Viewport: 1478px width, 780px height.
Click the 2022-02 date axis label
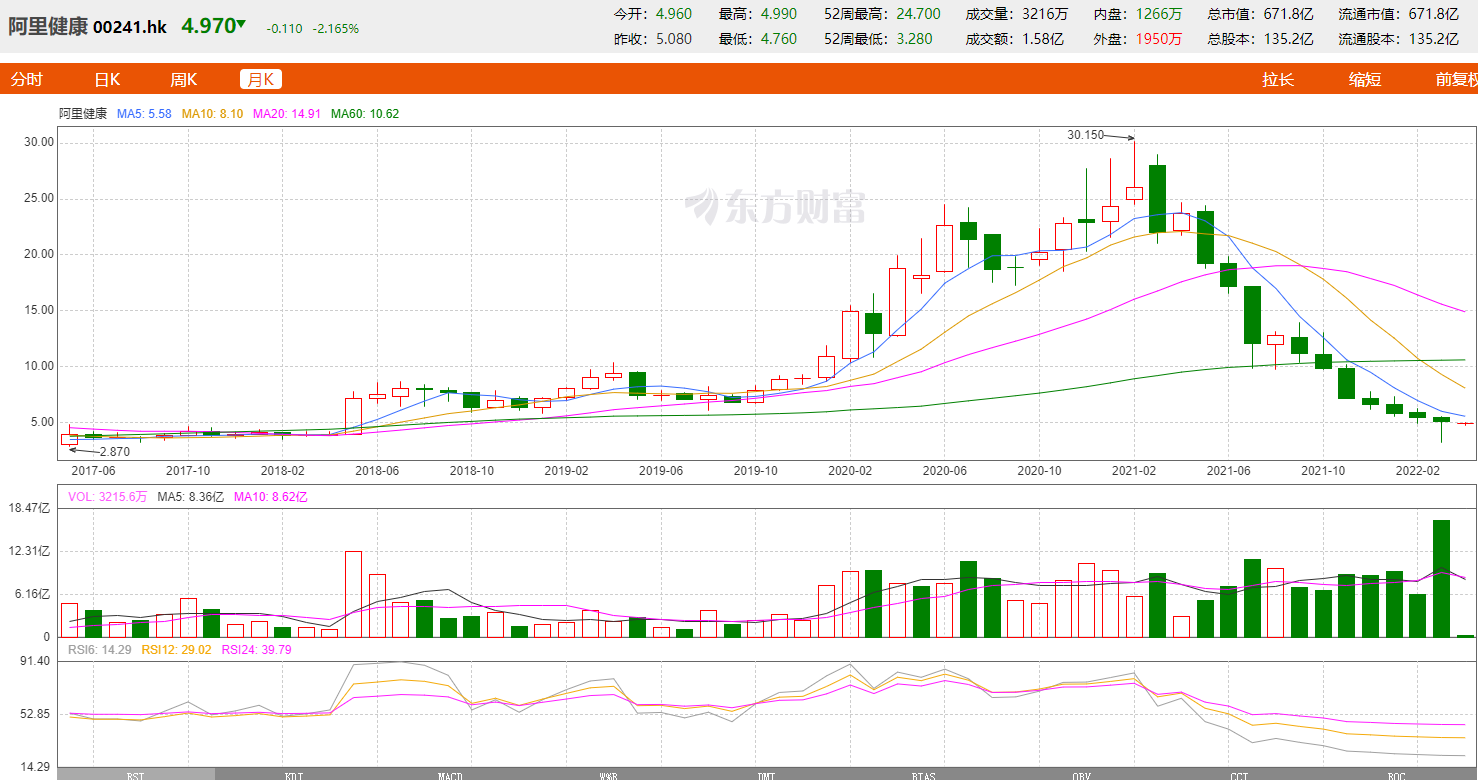tap(1417, 471)
